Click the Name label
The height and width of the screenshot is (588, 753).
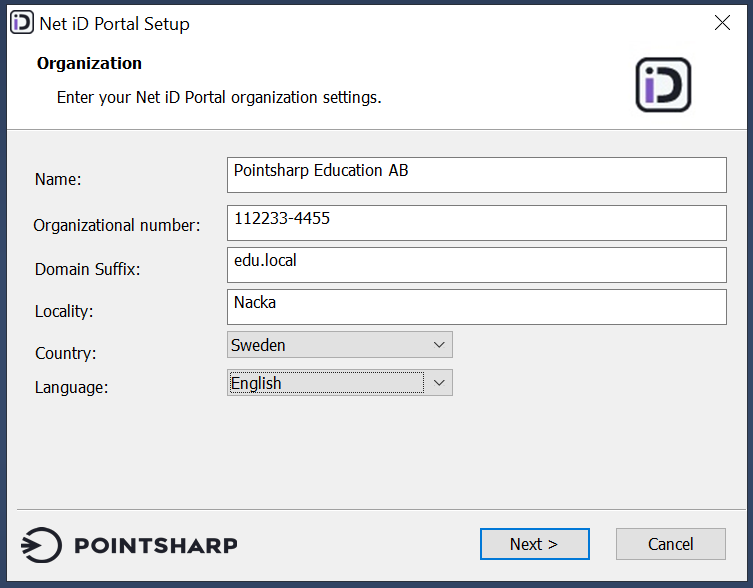tap(58, 180)
